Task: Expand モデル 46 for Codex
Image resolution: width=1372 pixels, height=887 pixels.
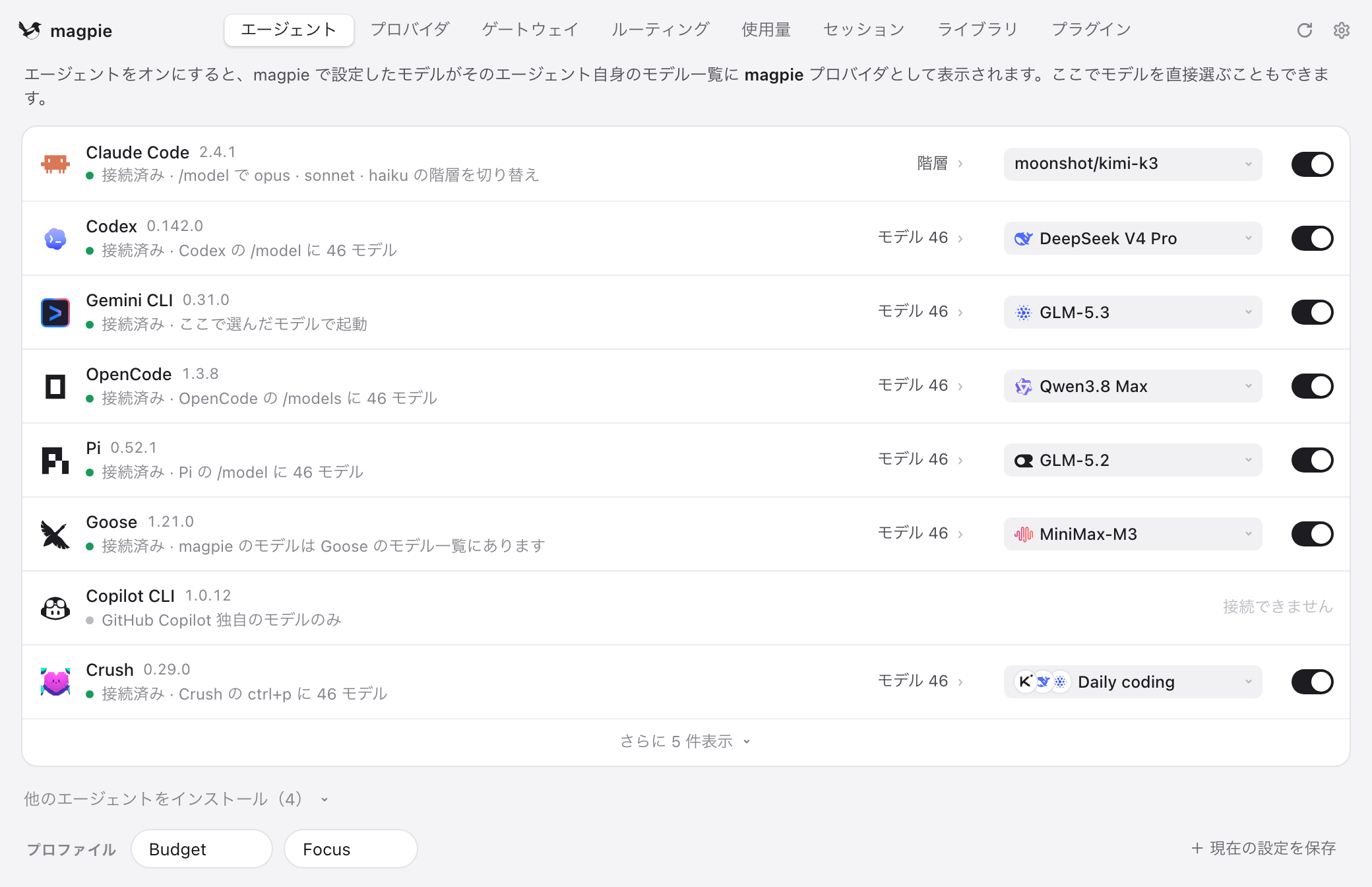Action: [x=920, y=238]
